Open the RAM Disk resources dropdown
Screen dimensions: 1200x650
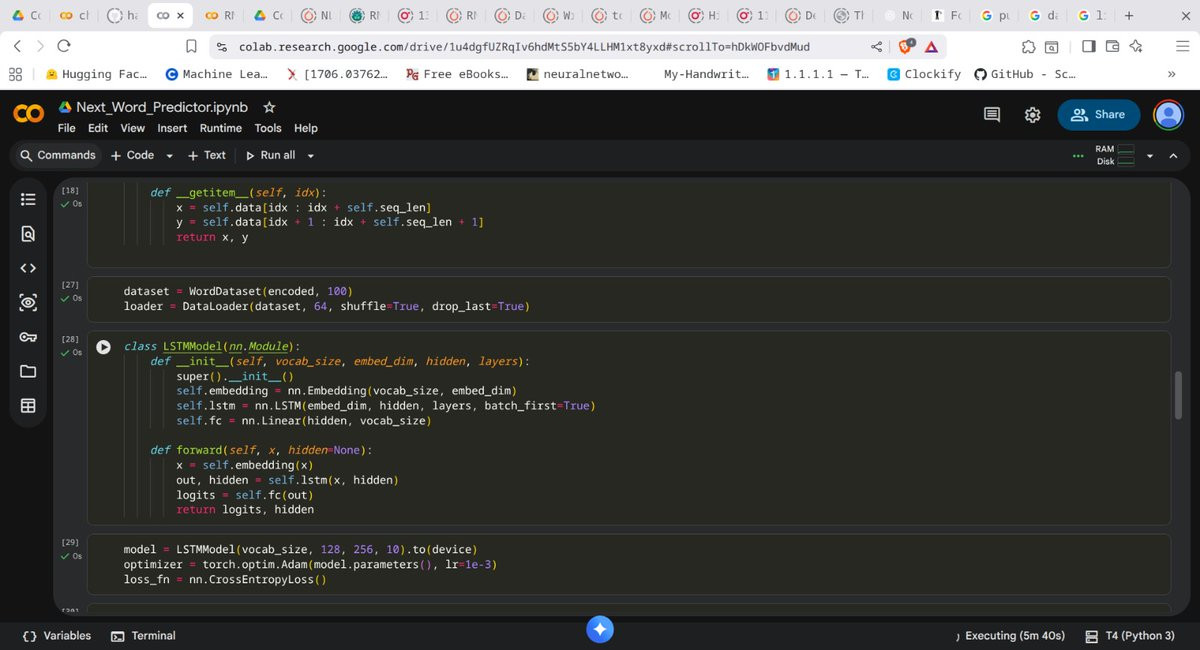[1150, 156]
